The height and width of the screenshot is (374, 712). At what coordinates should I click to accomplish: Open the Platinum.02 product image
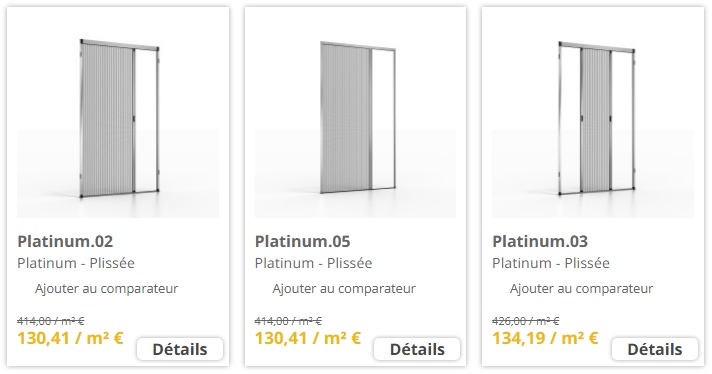coord(118,118)
